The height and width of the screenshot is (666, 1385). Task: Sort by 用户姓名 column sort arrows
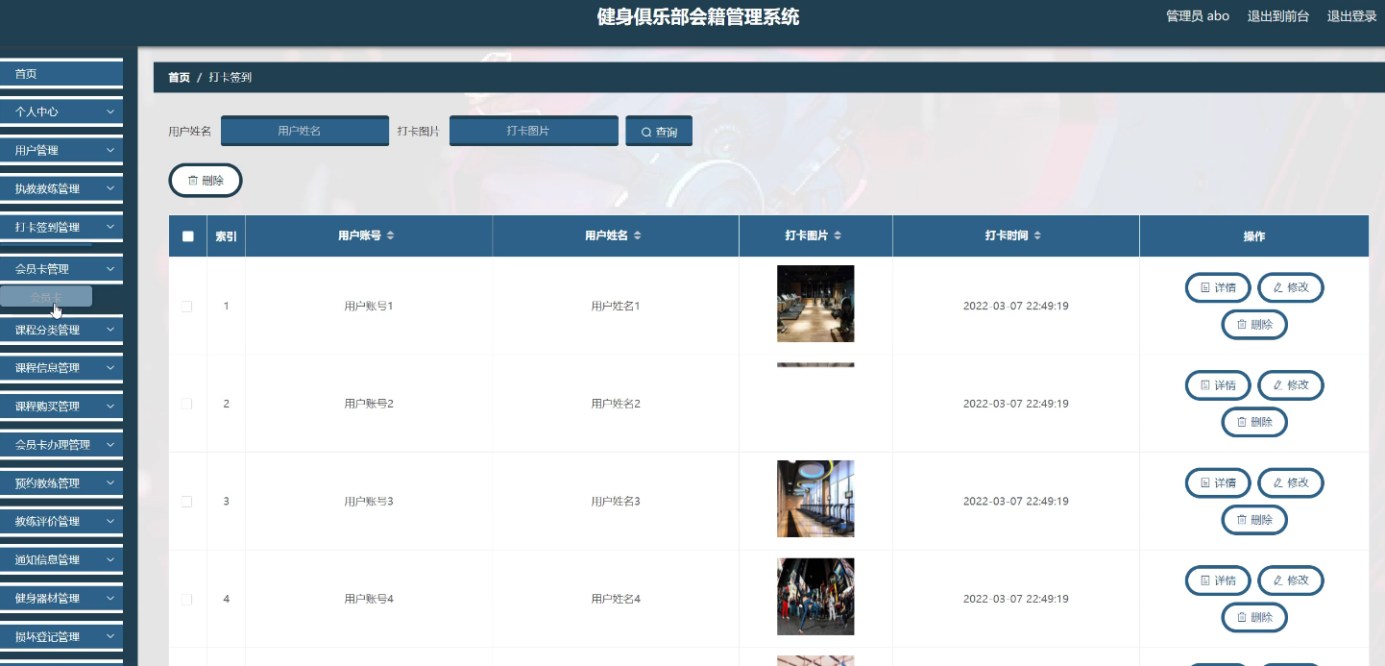[638, 236]
